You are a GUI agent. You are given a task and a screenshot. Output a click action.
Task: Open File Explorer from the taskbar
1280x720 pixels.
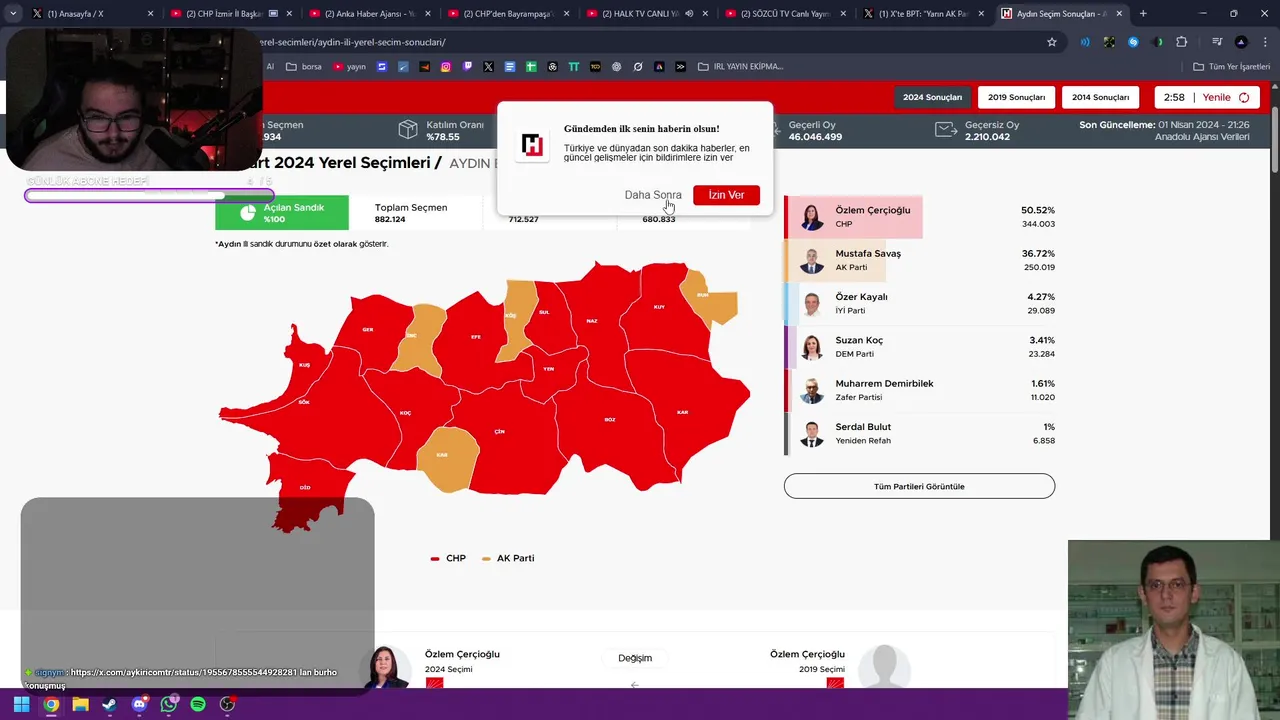(x=80, y=704)
